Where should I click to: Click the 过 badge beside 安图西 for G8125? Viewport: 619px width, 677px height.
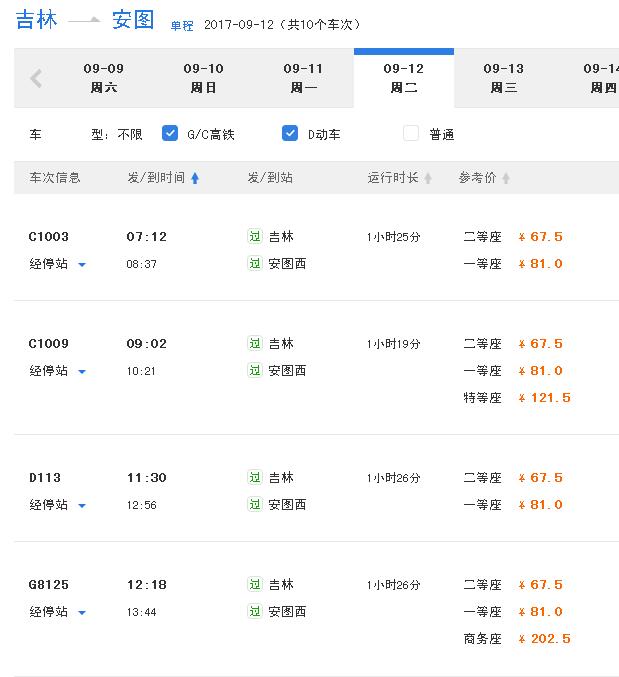pyautogui.click(x=255, y=611)
